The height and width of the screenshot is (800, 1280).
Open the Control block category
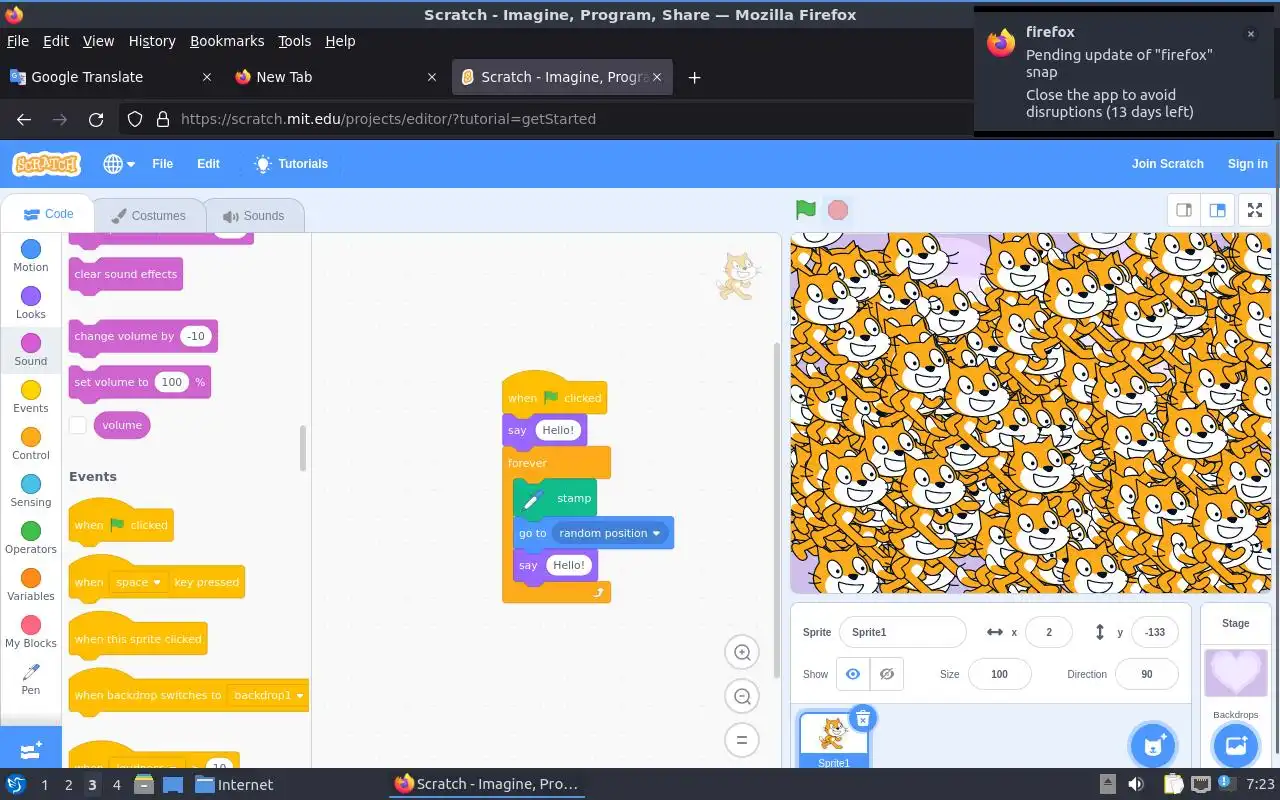click(31, 444)
